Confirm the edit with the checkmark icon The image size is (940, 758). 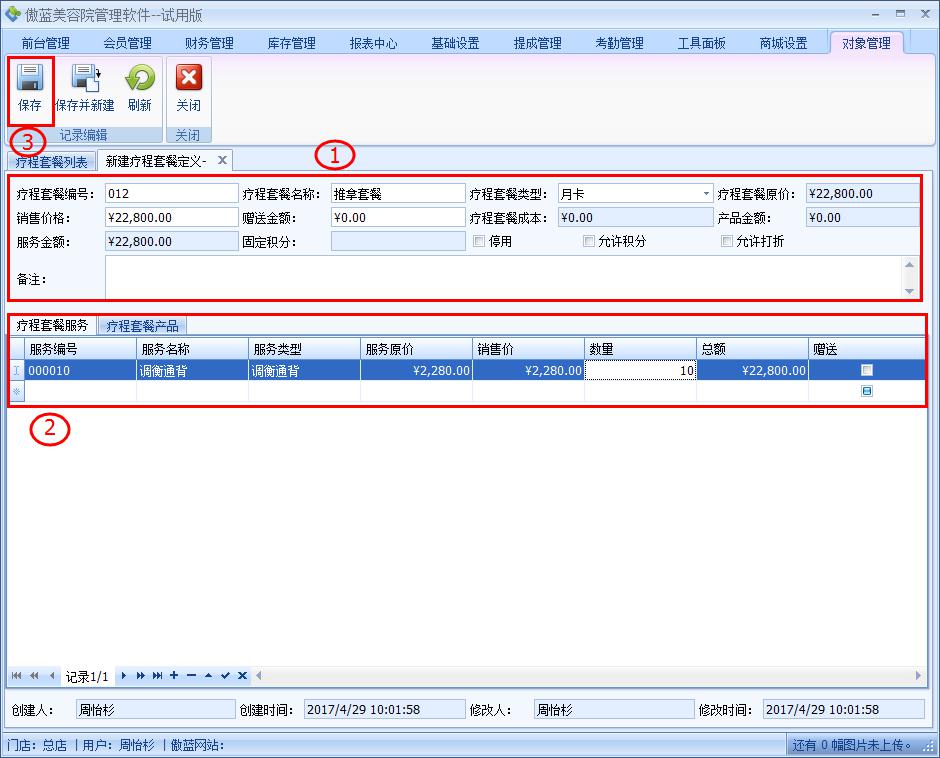coord(225,676)
